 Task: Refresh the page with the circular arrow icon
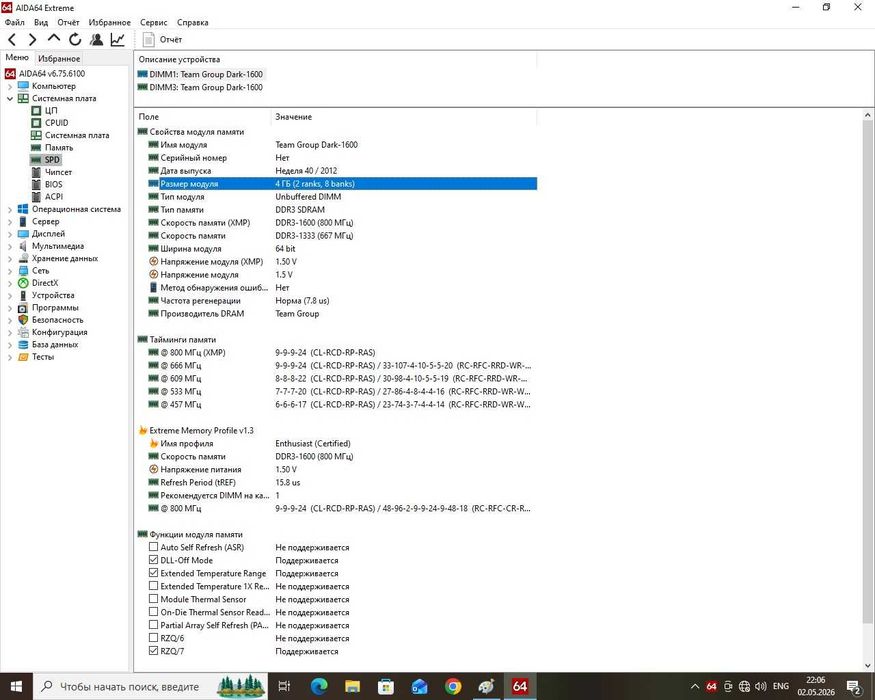(x=75, y=40)
